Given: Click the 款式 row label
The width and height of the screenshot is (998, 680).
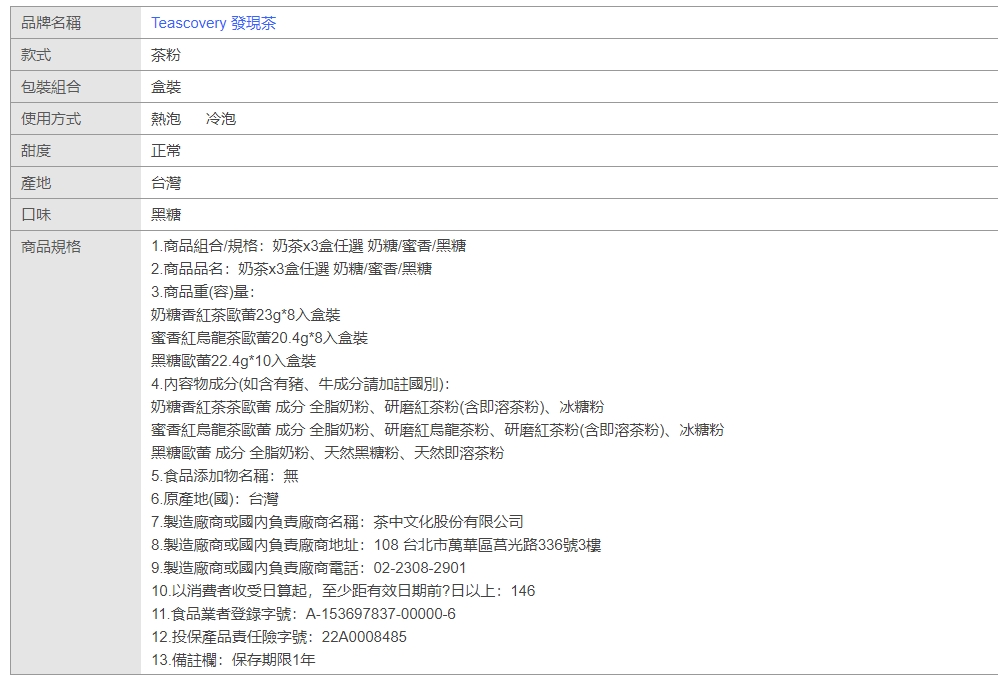Looking at the screenshot, I should click(x=36, y=55).
